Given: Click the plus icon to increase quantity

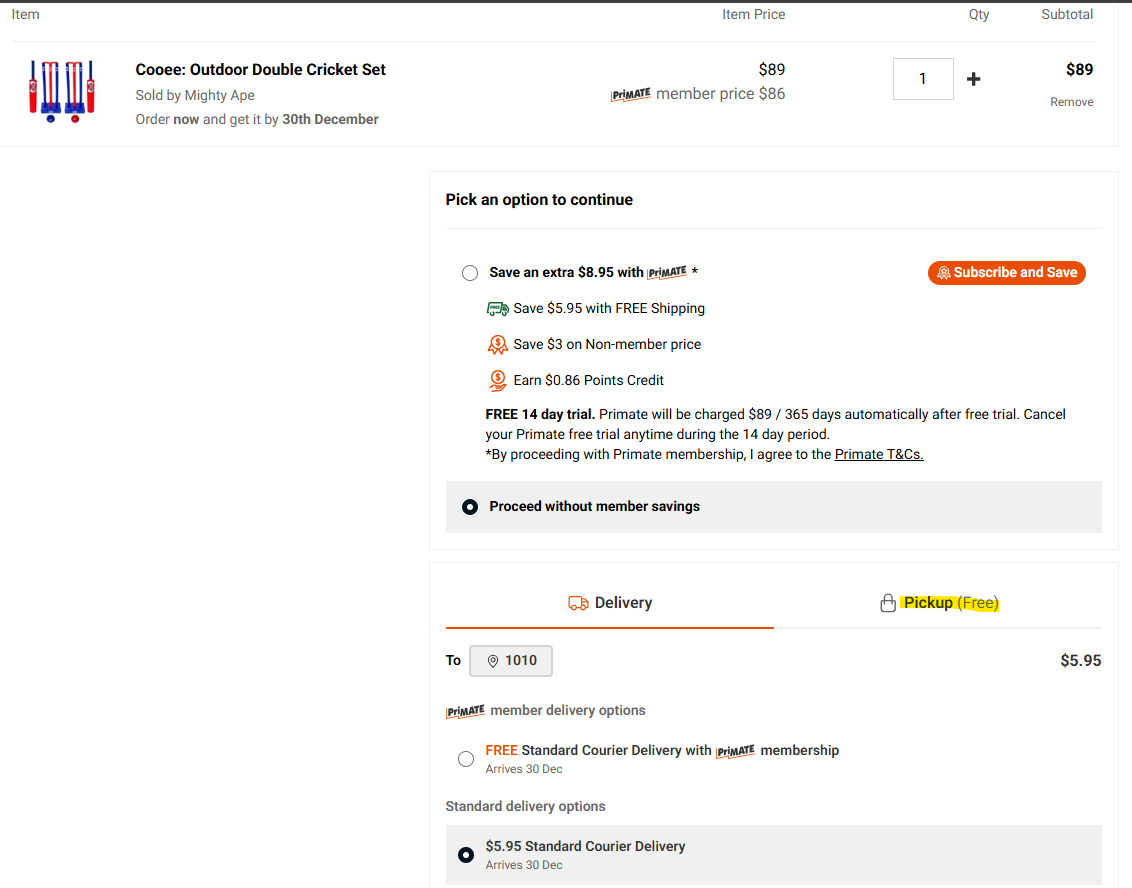Looking at the screenshot, I should point(973,79).
